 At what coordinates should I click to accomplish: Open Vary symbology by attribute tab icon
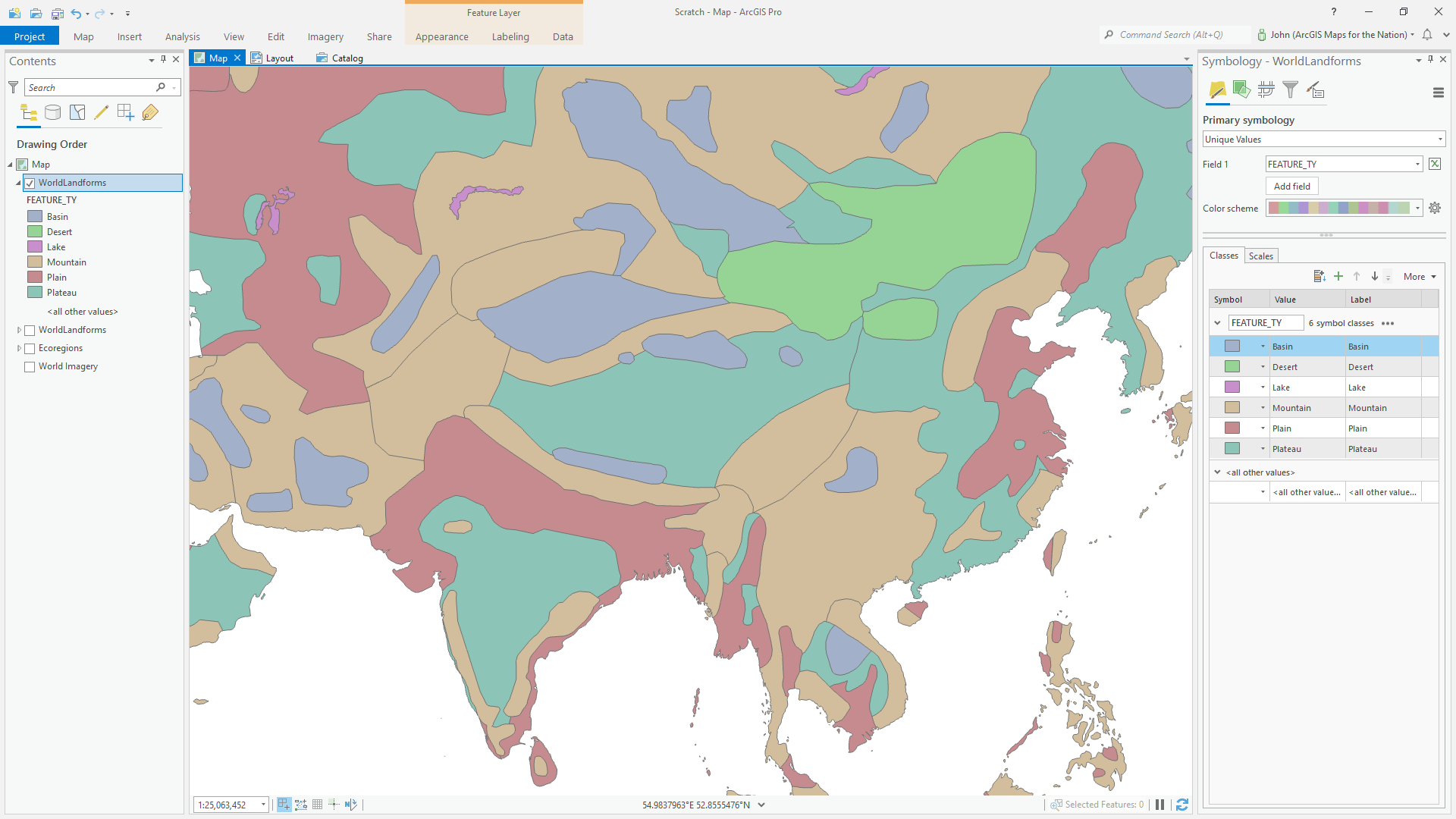coord(1241,90)
